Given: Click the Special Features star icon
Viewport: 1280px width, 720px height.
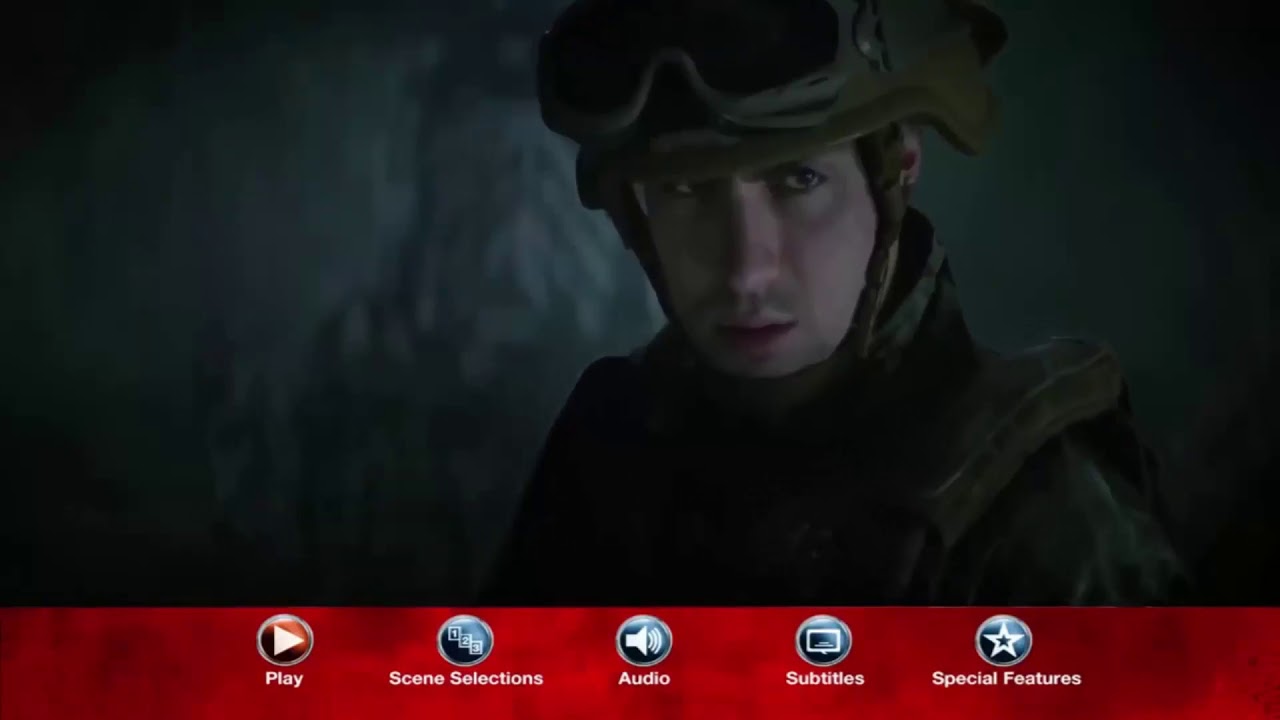Looking at the screenshot, I should point(1004,641).
